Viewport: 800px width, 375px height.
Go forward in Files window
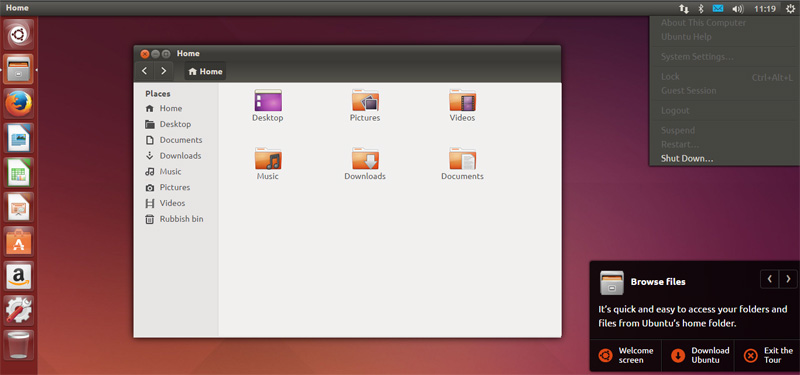(163, 71)
